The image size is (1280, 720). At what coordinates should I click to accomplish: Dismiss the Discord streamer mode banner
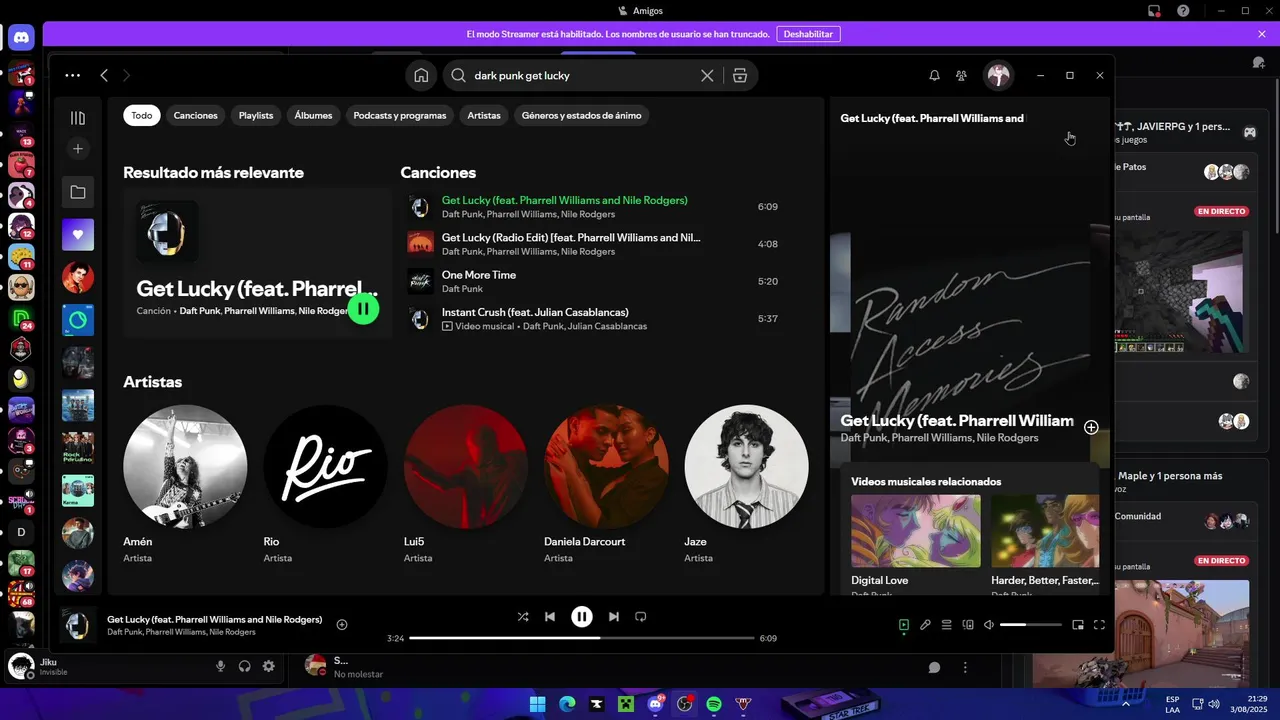pos(1262,34)
